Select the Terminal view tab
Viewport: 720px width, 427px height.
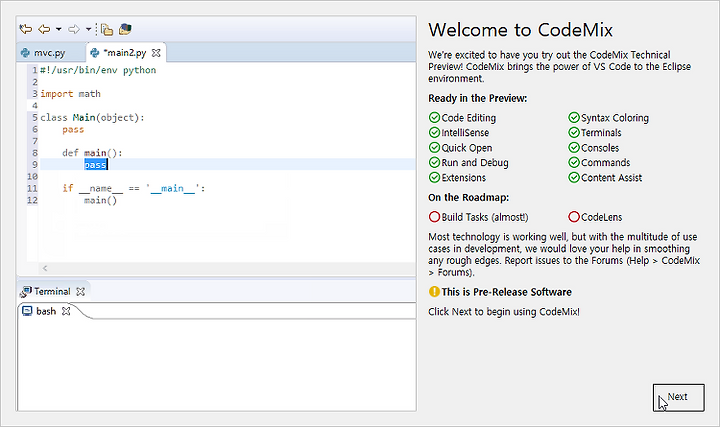coord(52,292)
